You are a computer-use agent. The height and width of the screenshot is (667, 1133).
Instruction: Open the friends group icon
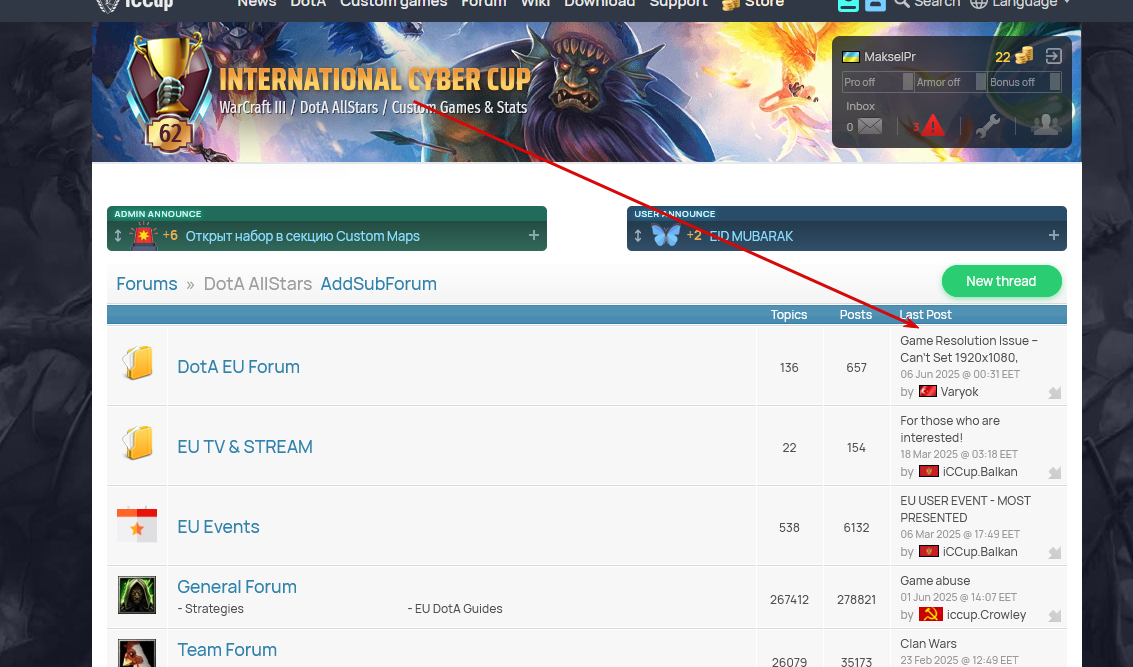(x=1046, y=125)
